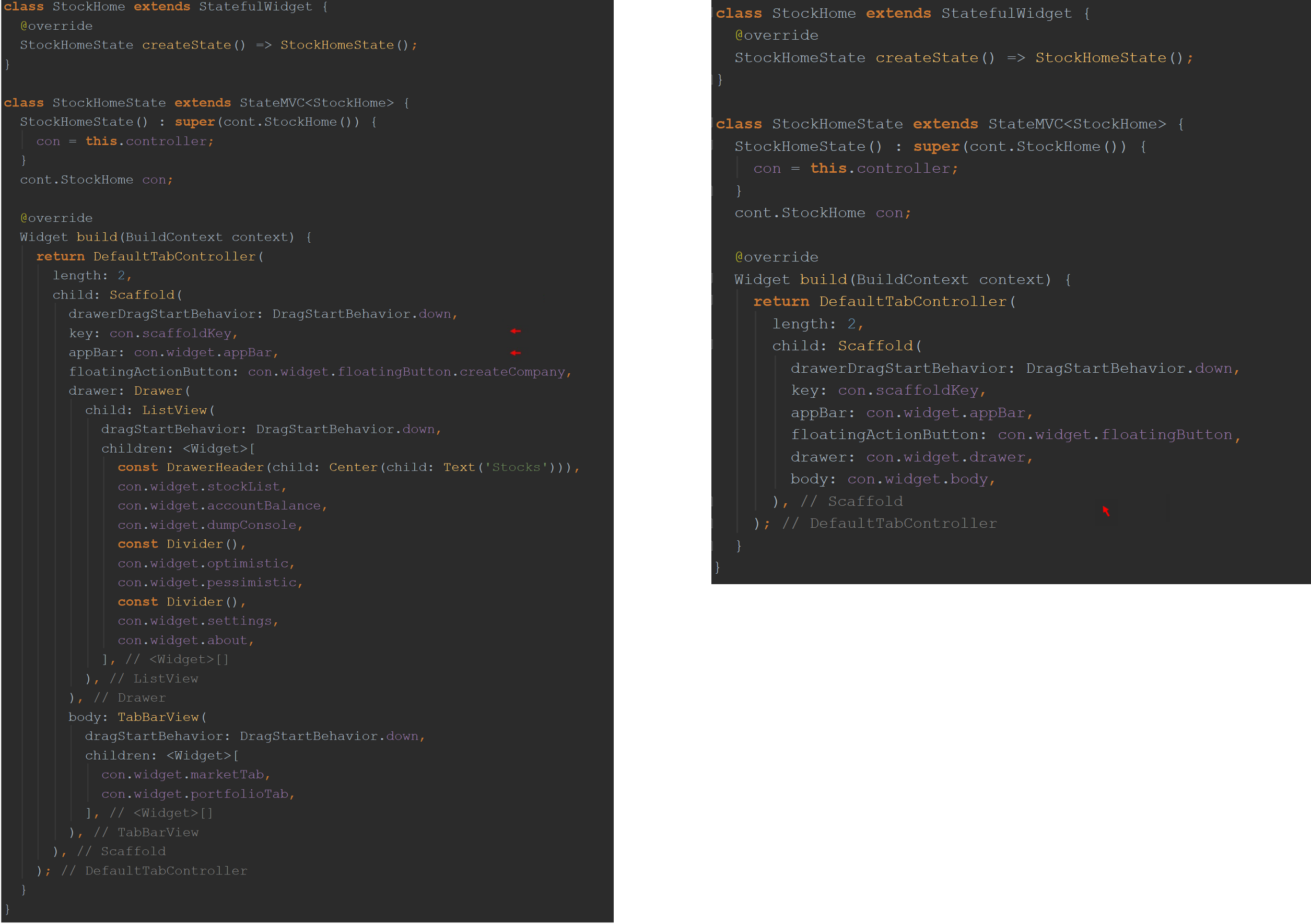Click the red cursor pointer in right panel

point(1106,512)
